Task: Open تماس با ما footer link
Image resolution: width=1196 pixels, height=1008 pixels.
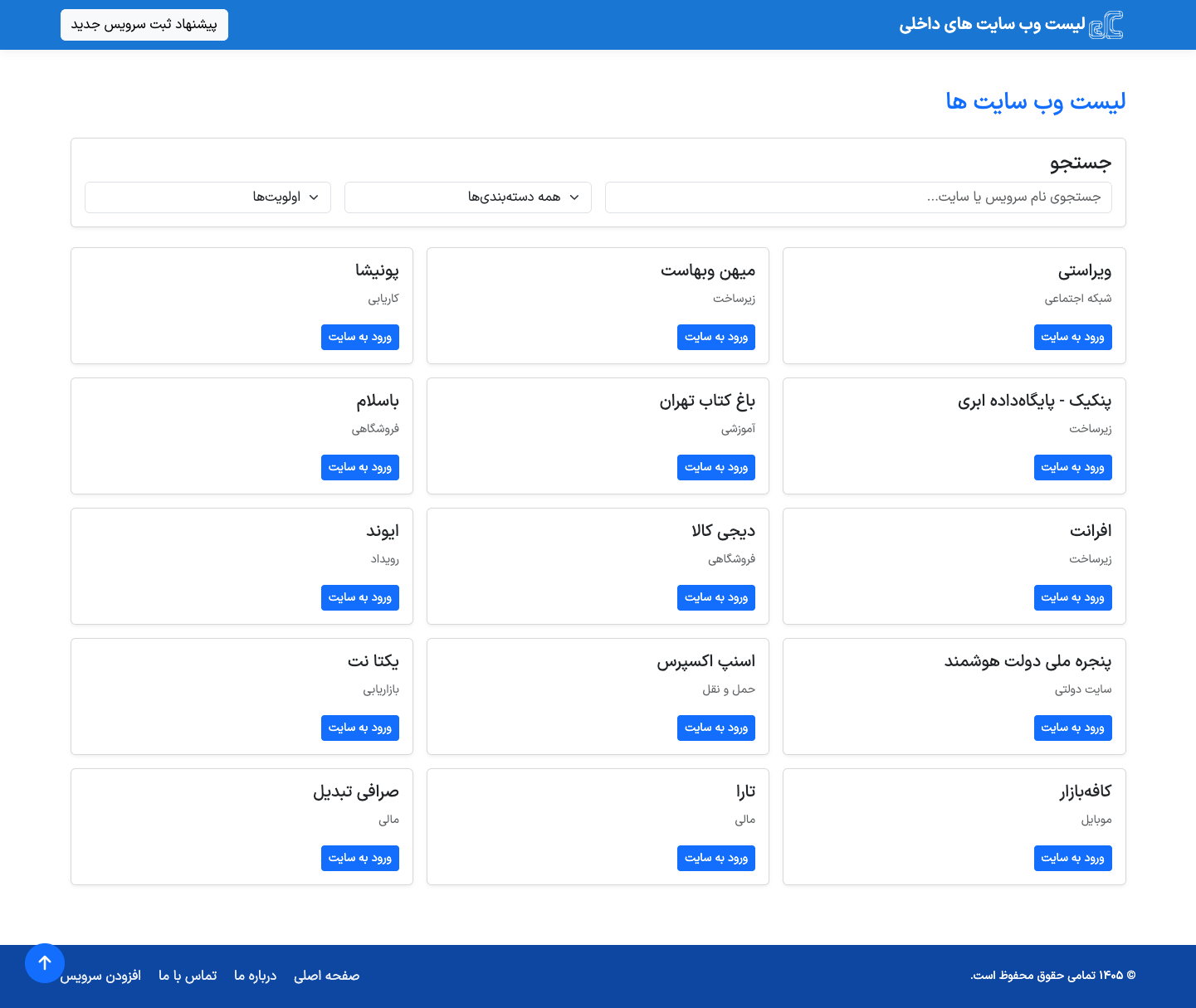Action: 188,976
